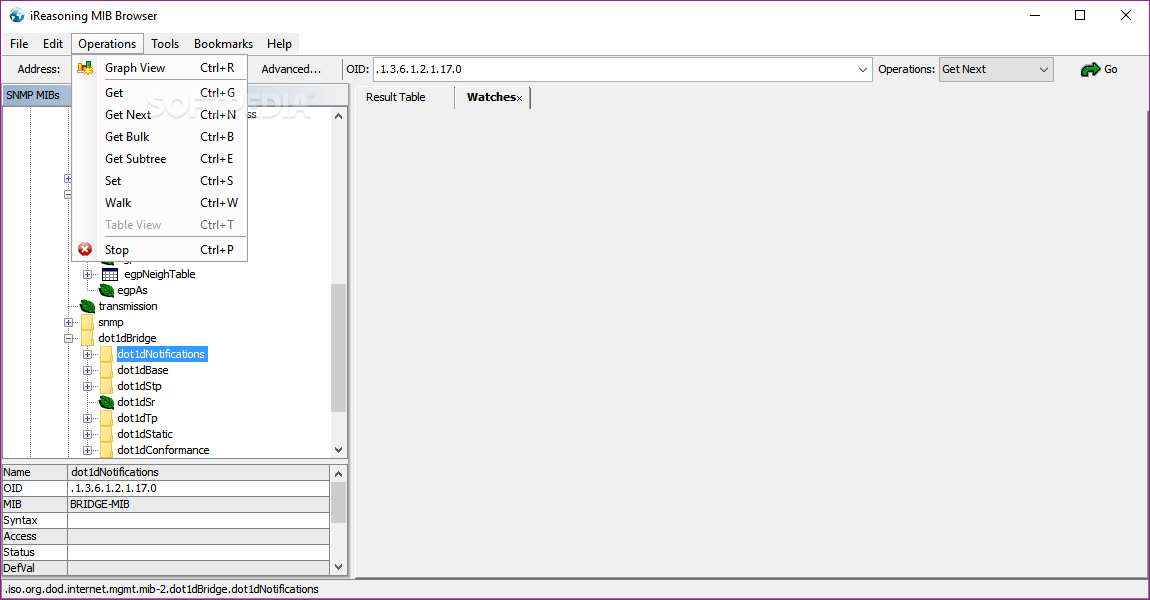Close the Operations menu header

(107, 44)
